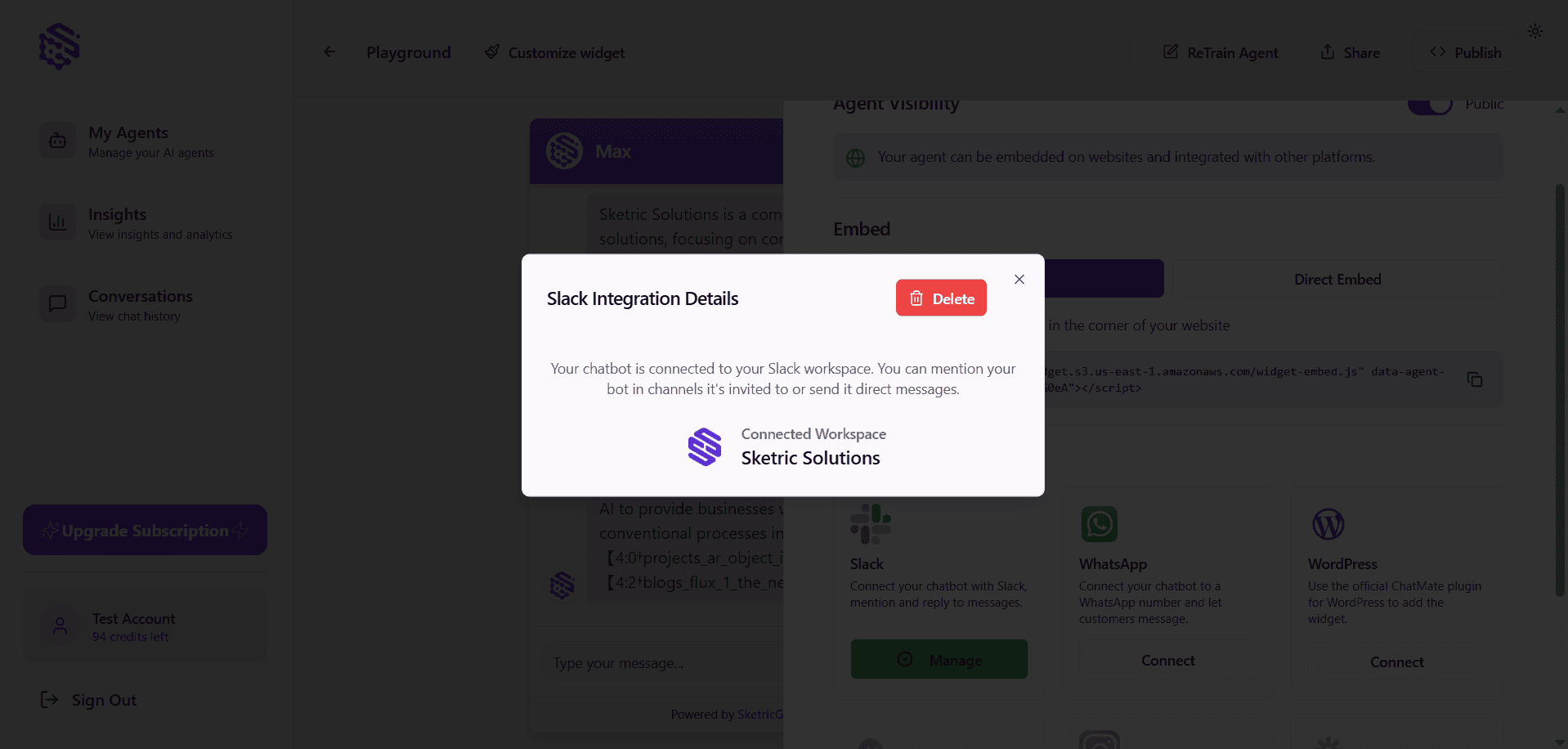This screenshot has width=1568, height=749.
Task: Click the WhatsApp integration icon
Action: click(x=1099, y=523)
